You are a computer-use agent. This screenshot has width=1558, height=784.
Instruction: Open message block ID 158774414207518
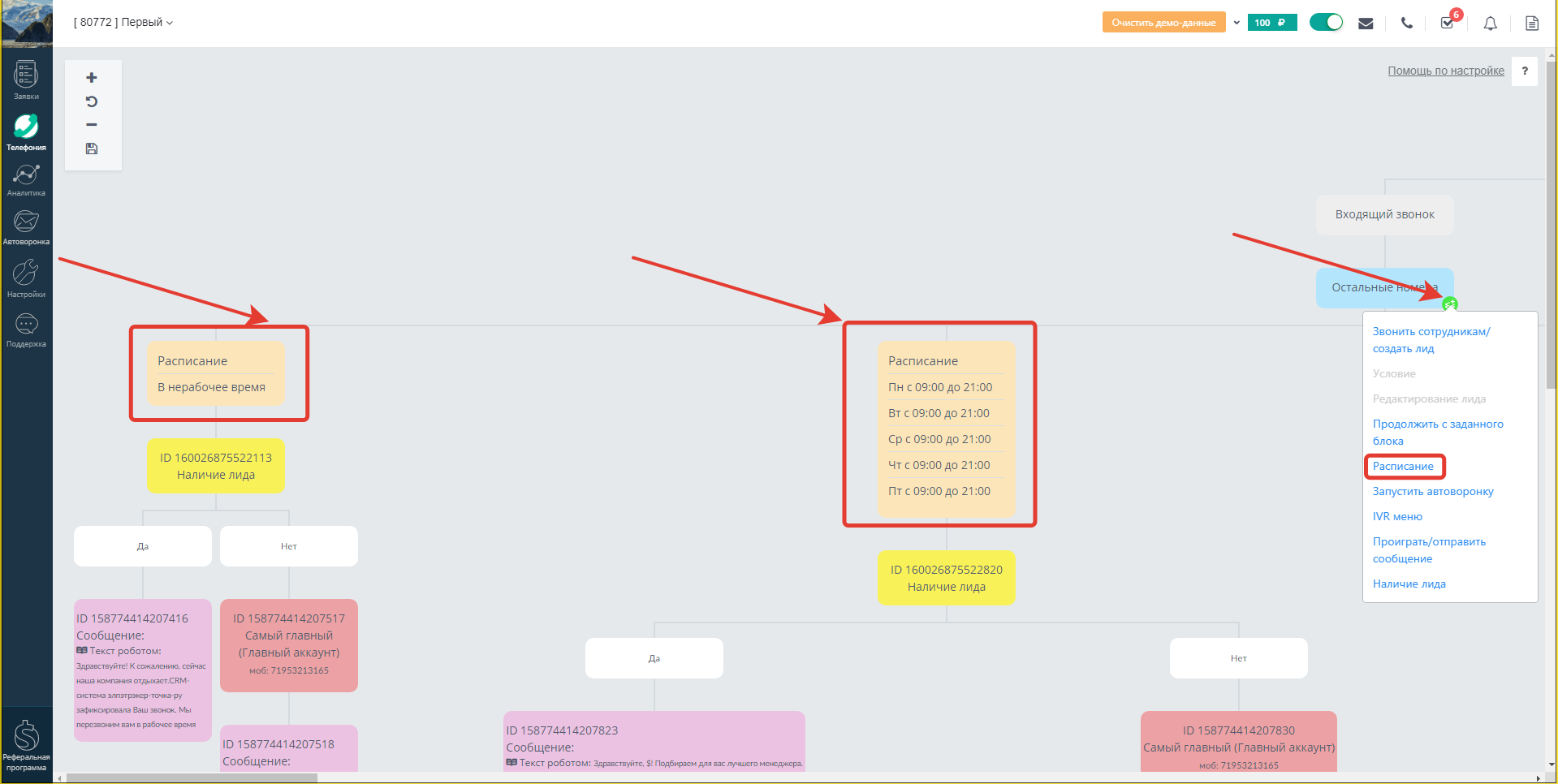[289, 748]
